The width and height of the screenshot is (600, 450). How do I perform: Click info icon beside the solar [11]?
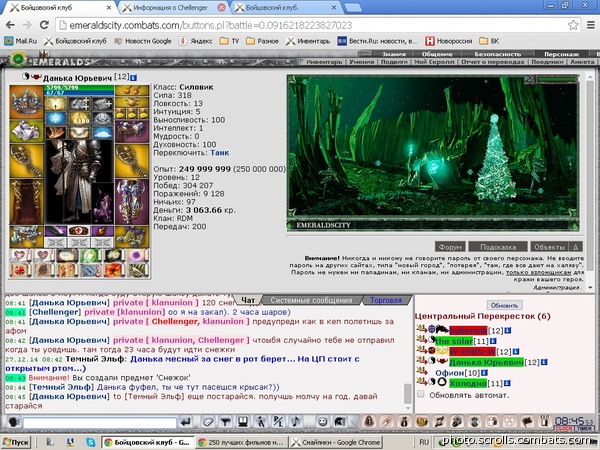click(493, 341)
